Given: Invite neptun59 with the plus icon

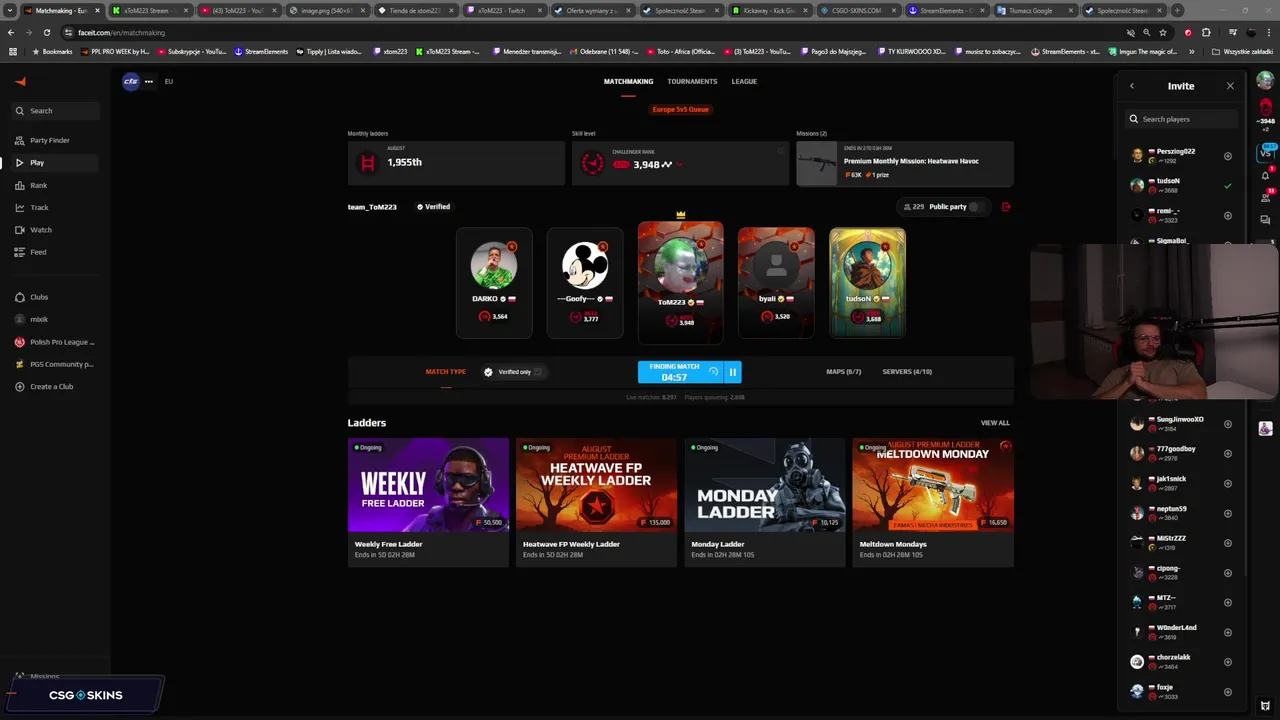Looking at the screenshot, I should click(1228, 513).
